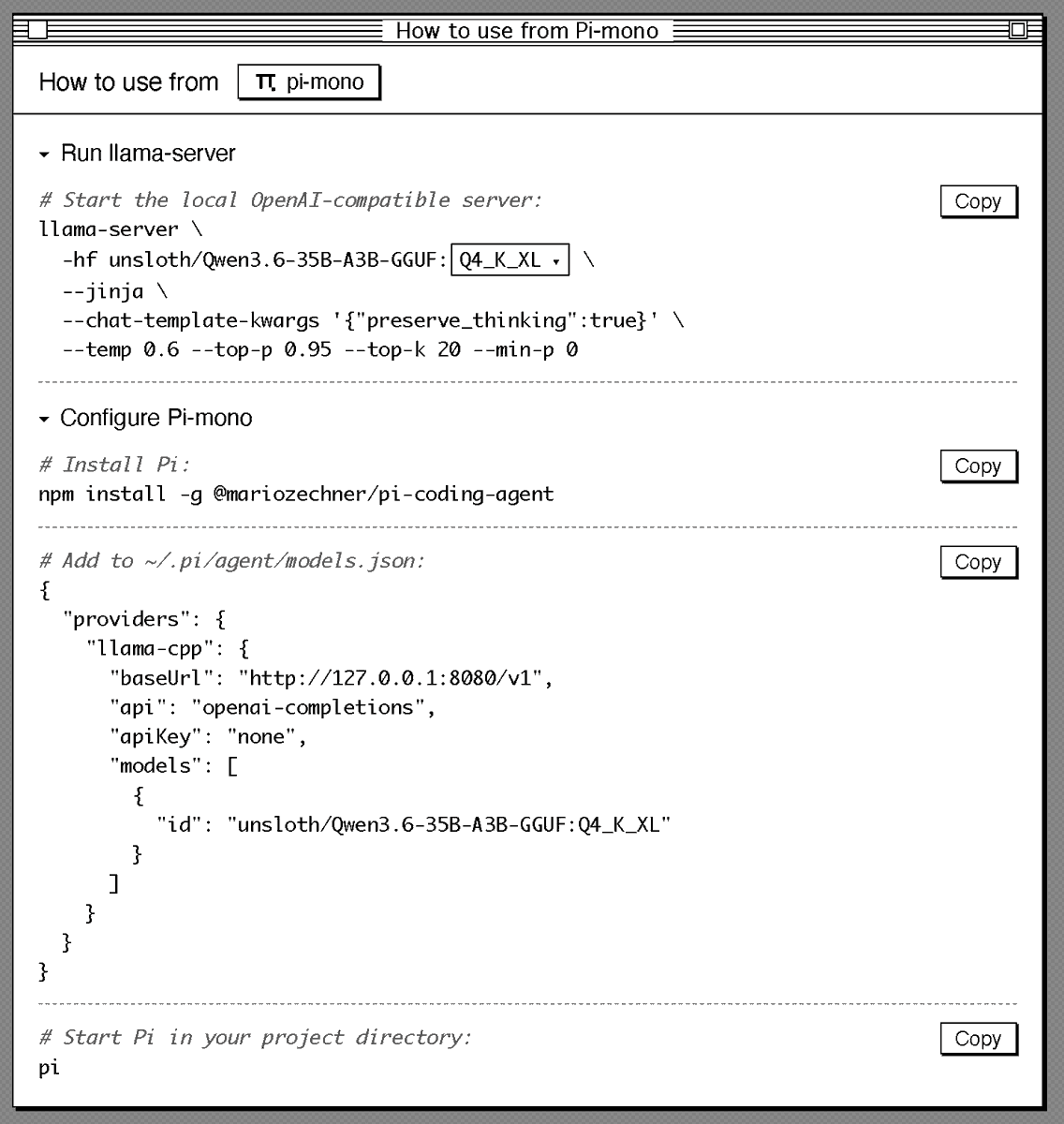The width and height of the screenshot is (1064, 1124).
Task: Click the --chat-template-kwargs line
Action: point(373,320)
